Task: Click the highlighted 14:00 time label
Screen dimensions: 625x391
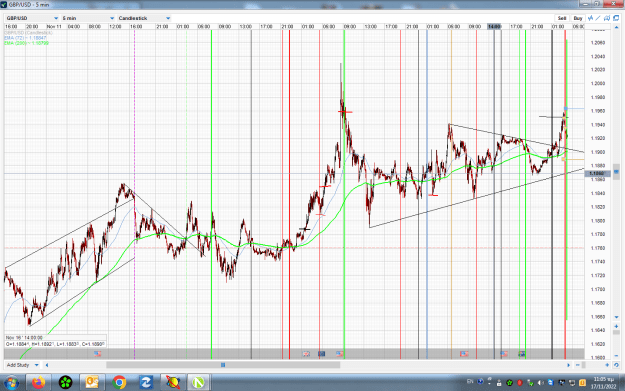Action: click(x=494, y=26)
